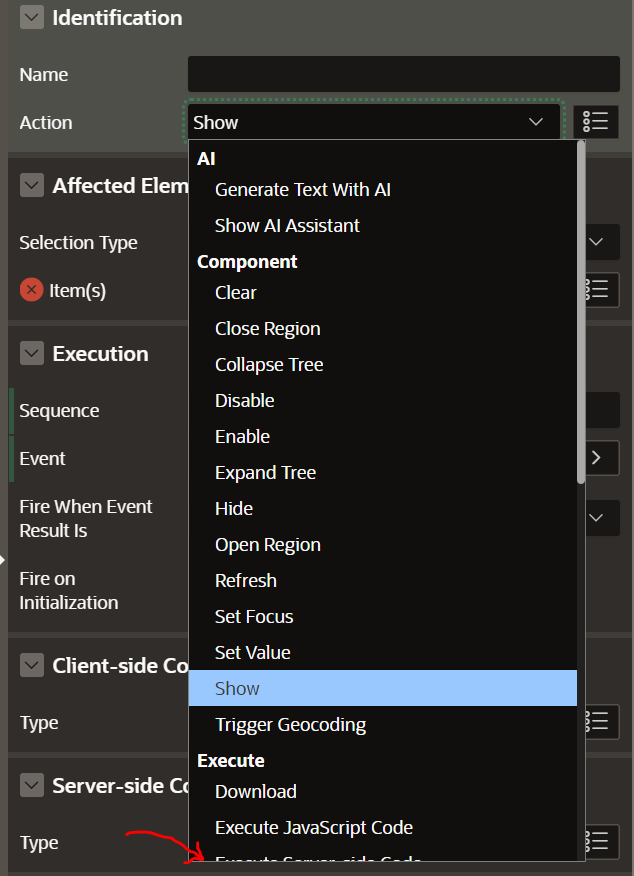The width and height of the screenshot is (634, 876).
Task: Click the Sequence property label
Action: (59, 411)
